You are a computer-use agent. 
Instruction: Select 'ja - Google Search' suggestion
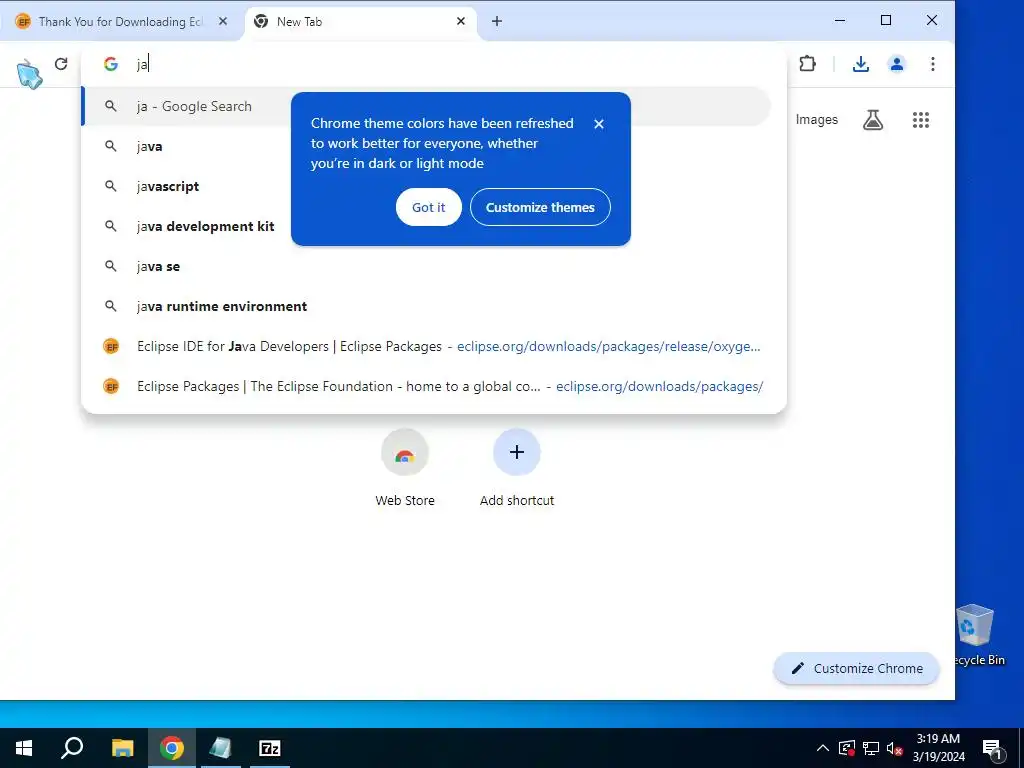426,106
